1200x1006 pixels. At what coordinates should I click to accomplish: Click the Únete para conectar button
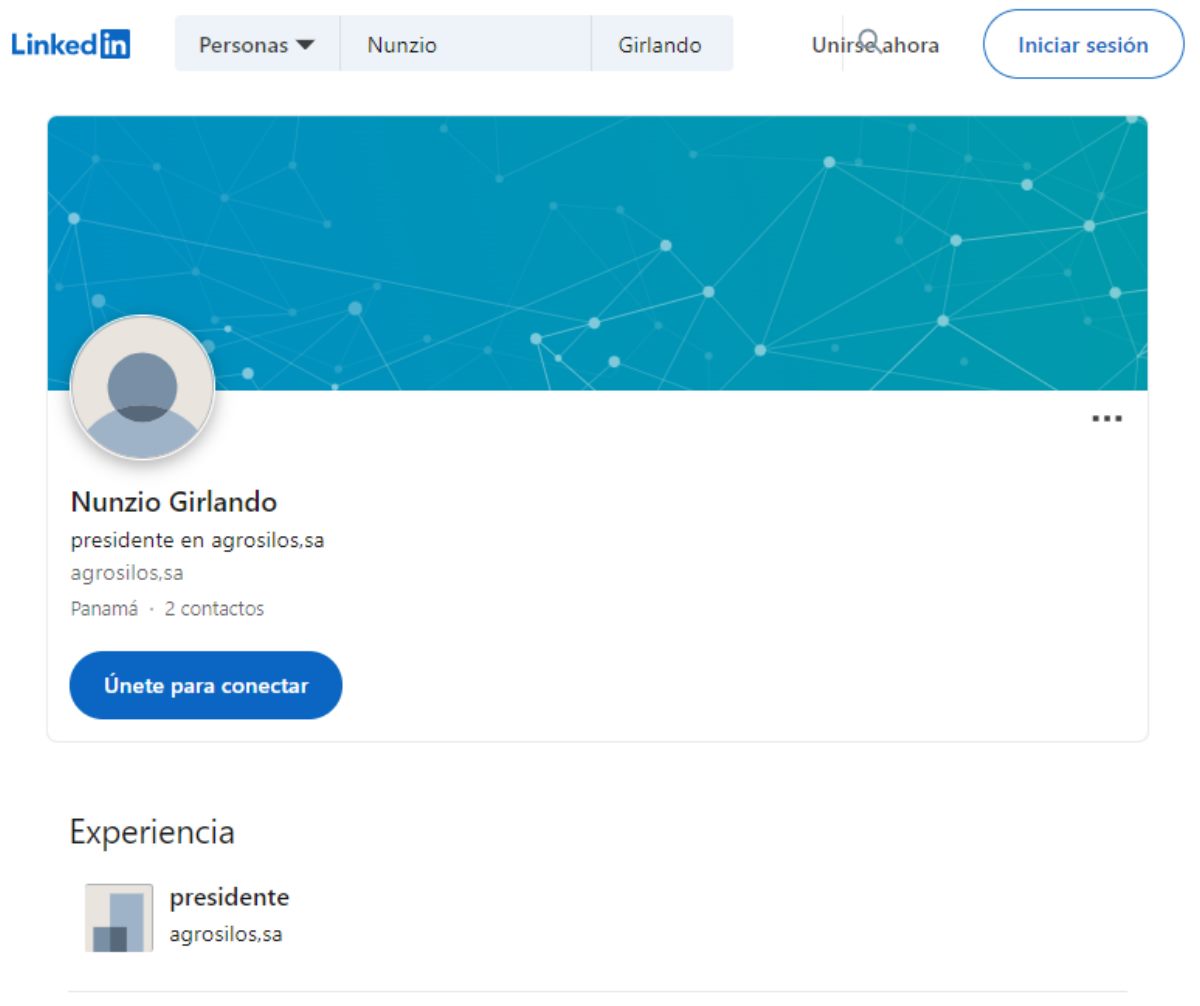click(x=206, y=686)
